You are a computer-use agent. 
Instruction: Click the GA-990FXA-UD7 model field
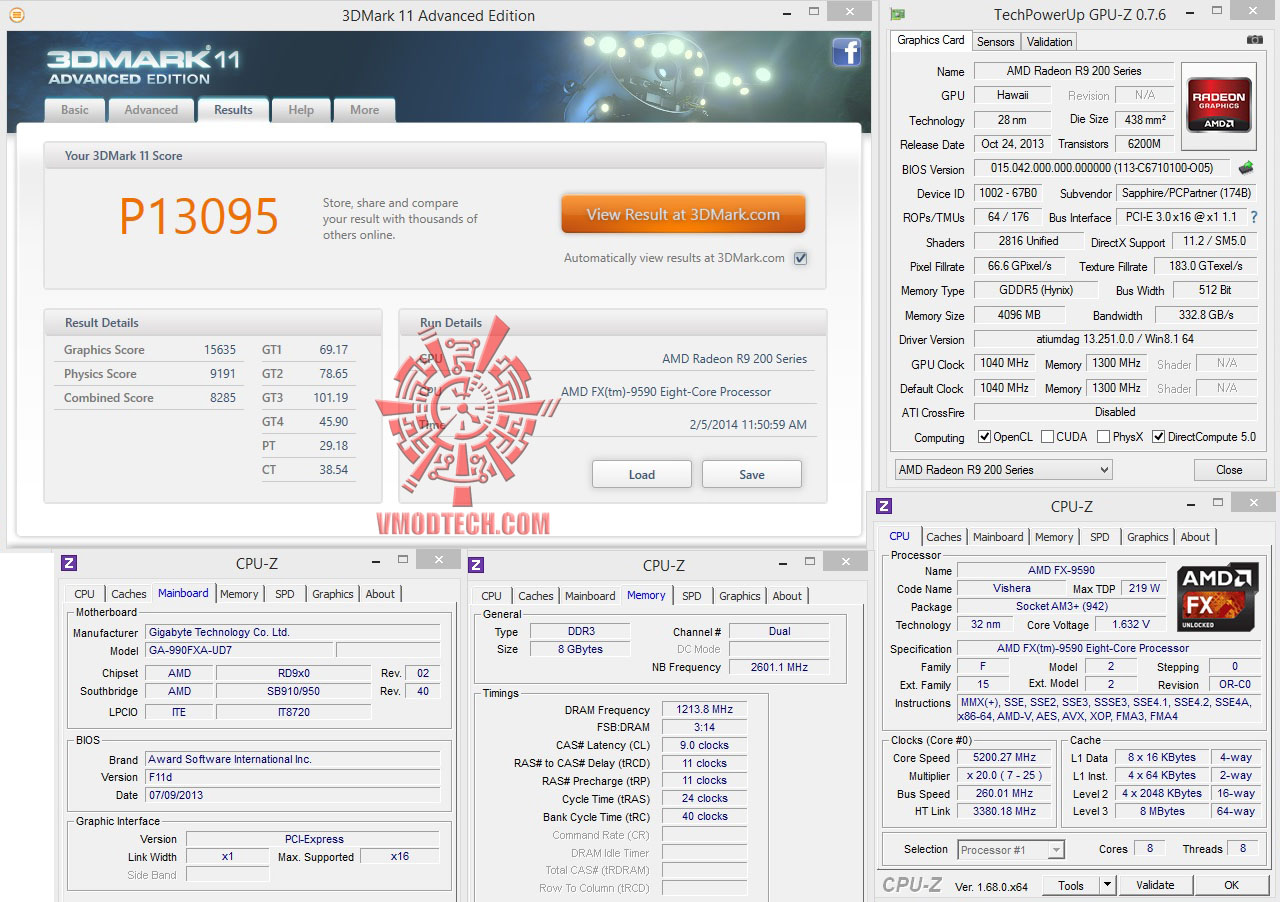pos(239,650)
